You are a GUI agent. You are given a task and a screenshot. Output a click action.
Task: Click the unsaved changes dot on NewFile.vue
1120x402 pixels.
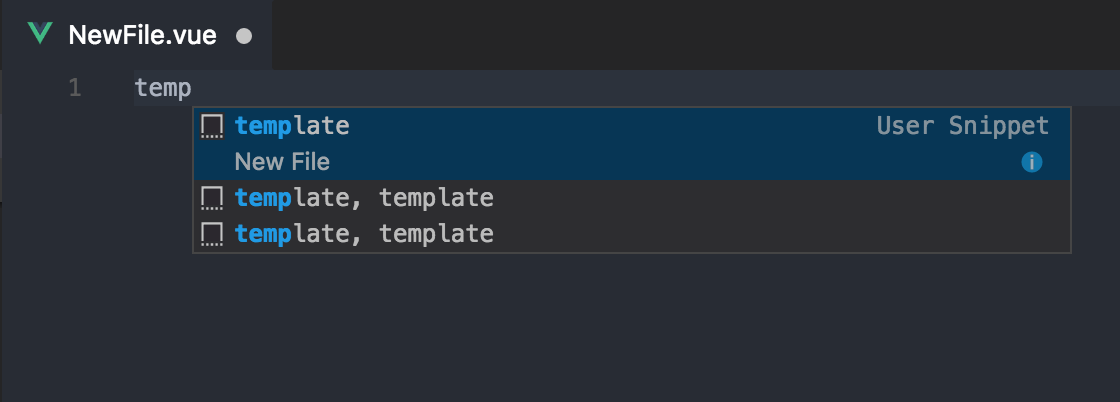pos(243,37)
